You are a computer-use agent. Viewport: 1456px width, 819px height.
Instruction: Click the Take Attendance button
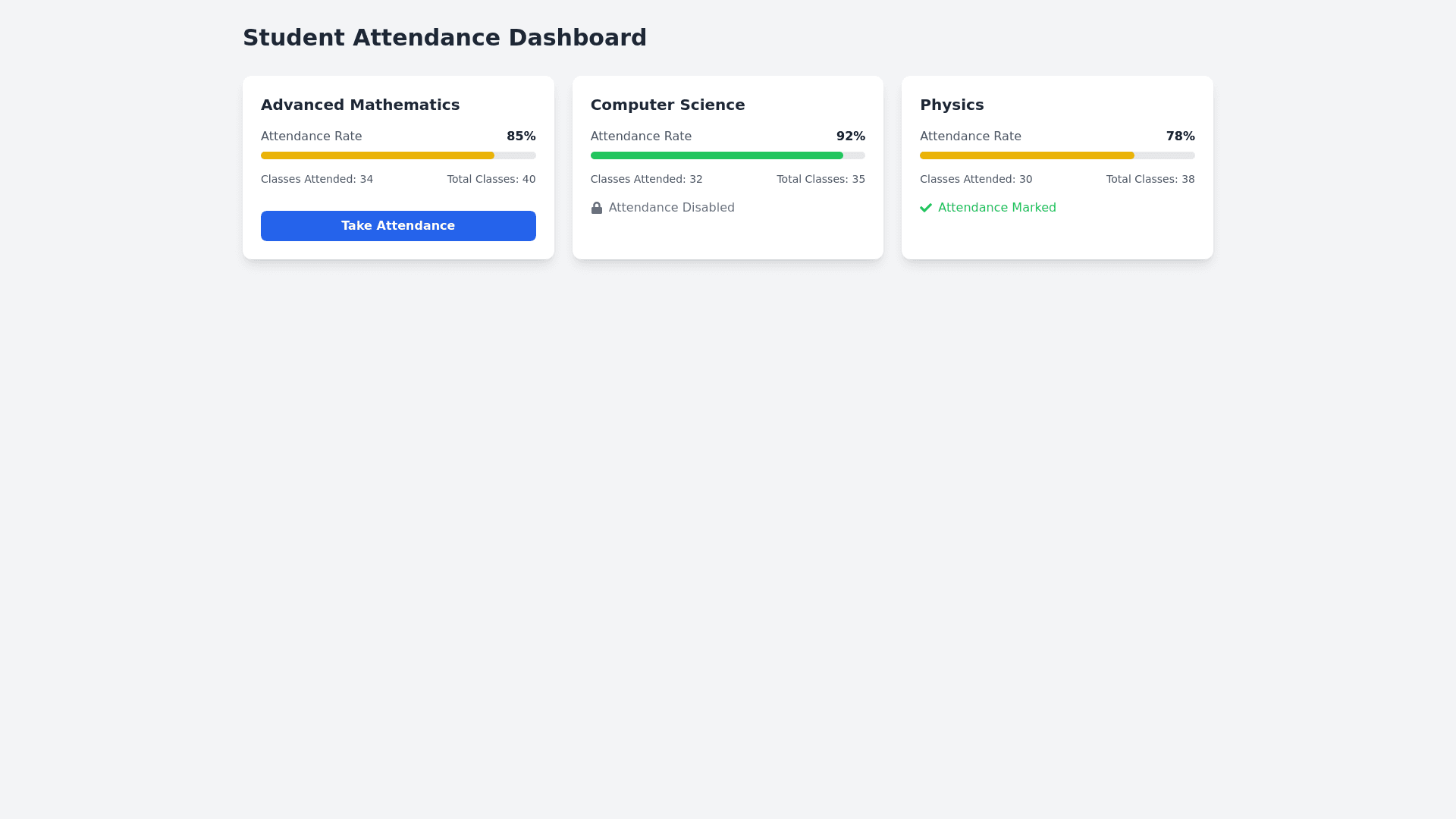[x=398, y=226]
